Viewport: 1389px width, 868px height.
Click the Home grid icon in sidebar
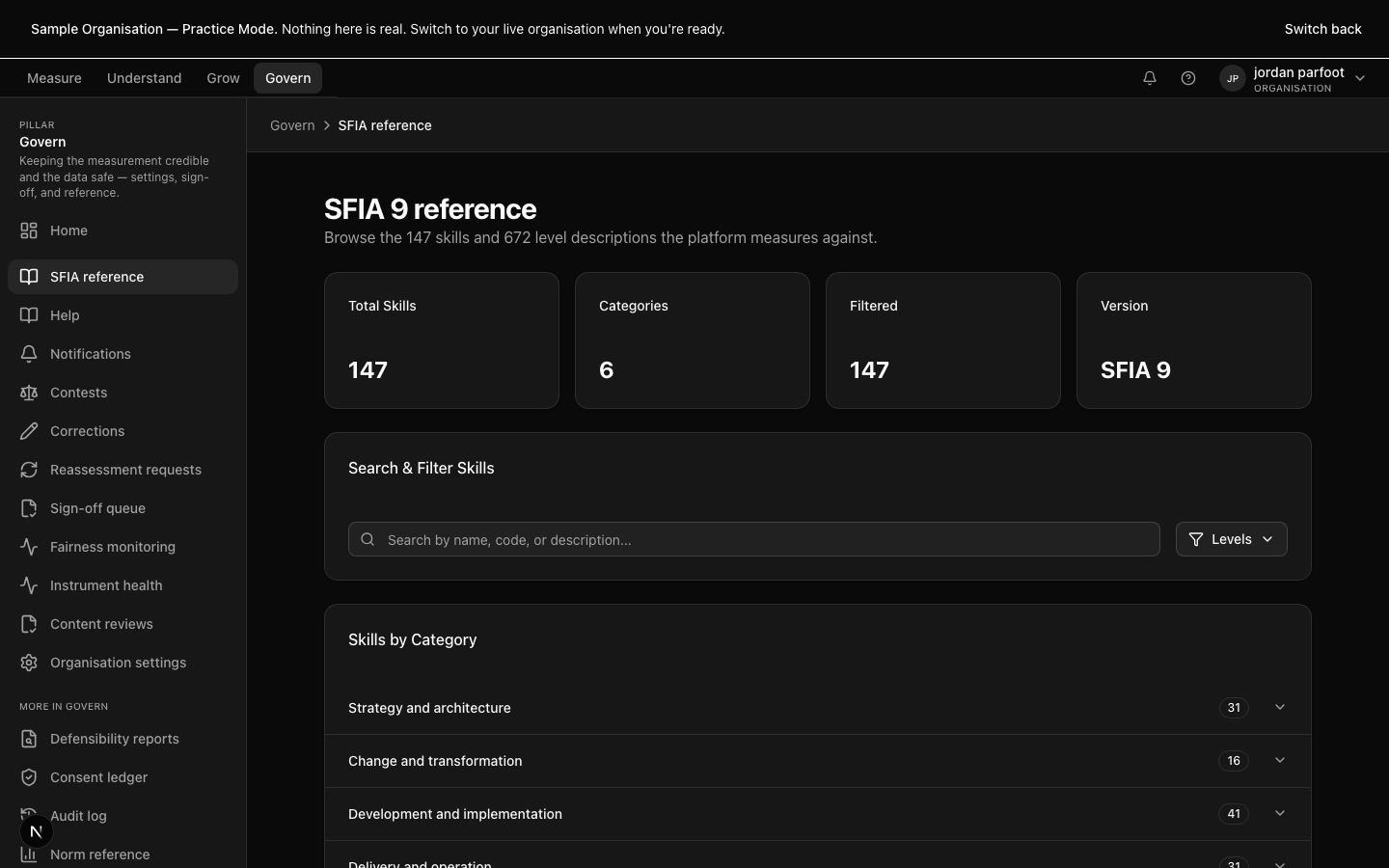[29, 231]
